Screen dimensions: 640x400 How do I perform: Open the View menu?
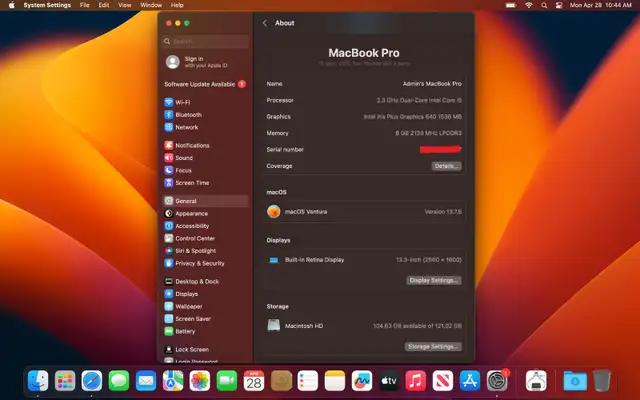pyautogui.click(x=124, y=5)
